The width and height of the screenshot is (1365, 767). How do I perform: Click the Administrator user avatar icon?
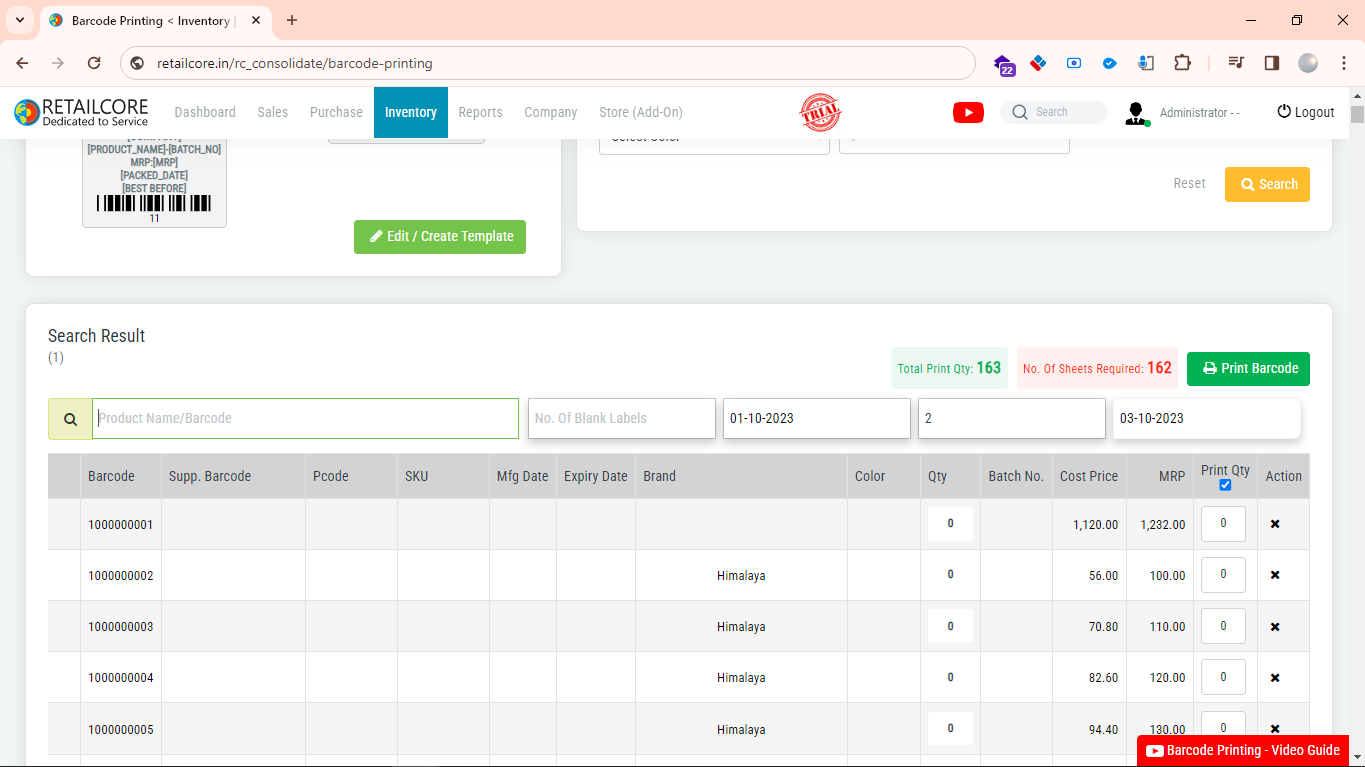coord(1136,113)
